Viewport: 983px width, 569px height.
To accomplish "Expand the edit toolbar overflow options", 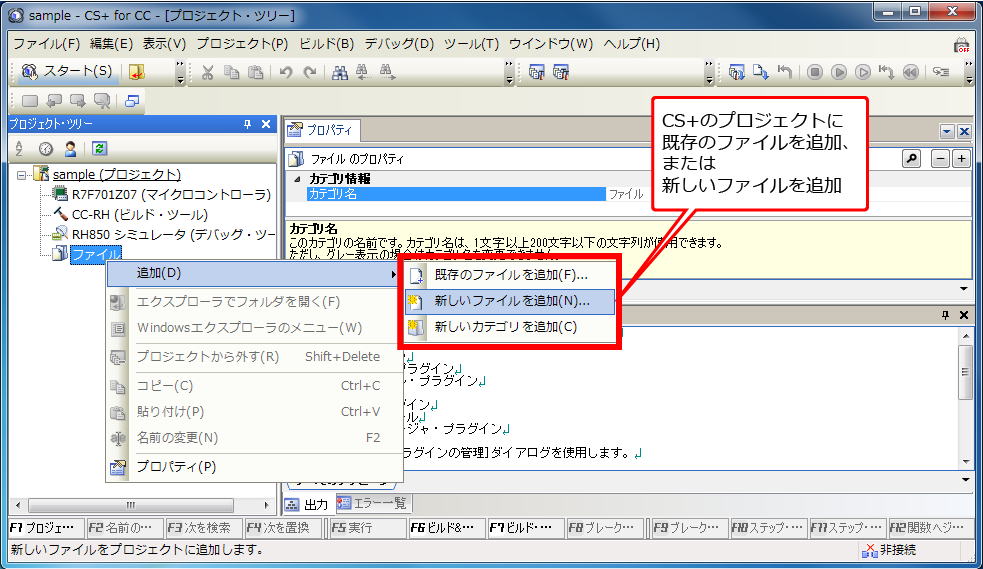I will click(509, 72).
